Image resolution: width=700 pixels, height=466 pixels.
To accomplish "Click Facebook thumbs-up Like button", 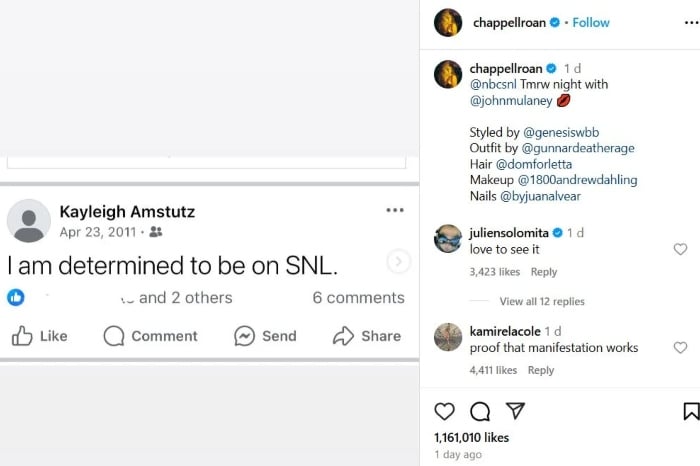I will click(40, 336).
